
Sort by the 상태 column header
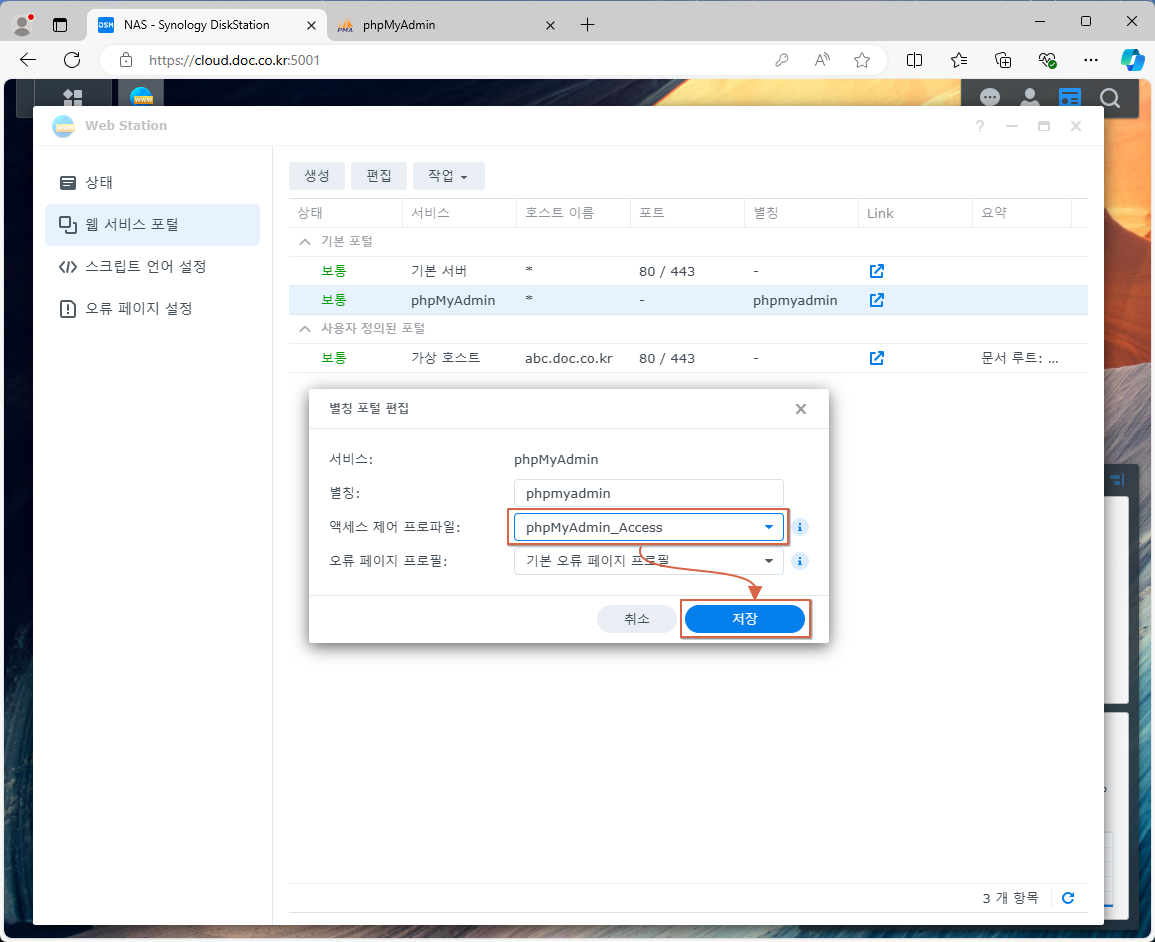345,213
